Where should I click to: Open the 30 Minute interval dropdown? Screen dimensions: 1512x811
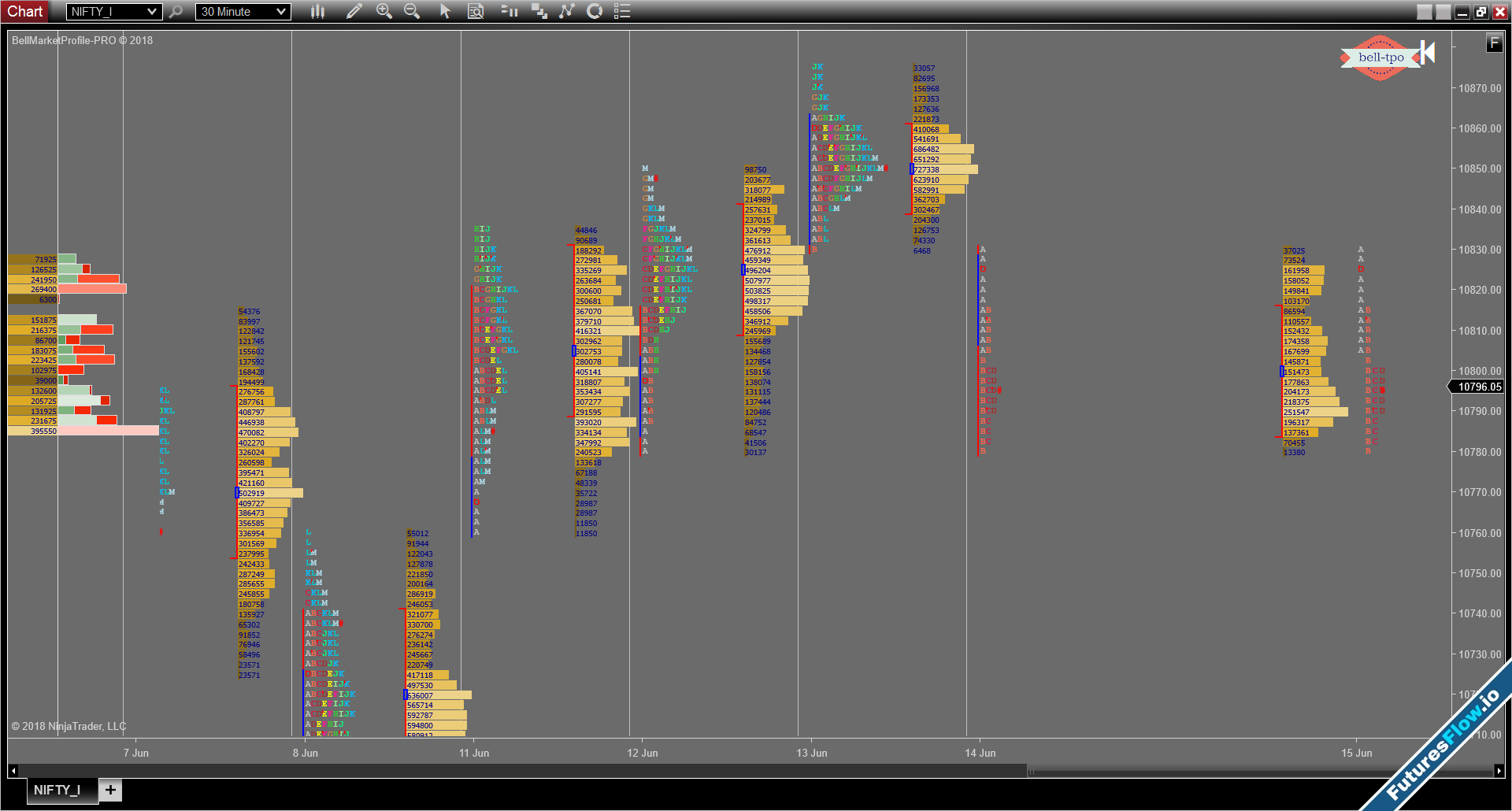[281, 12]
